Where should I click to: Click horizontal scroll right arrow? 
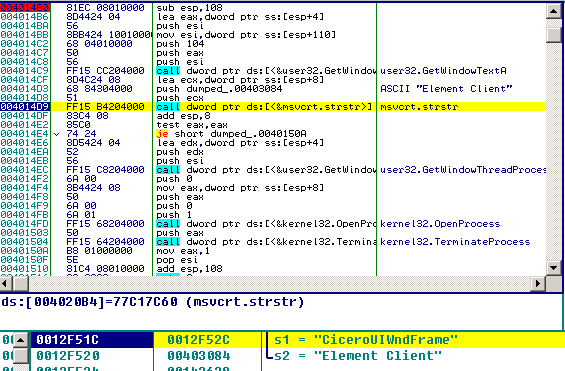(538, 284)
